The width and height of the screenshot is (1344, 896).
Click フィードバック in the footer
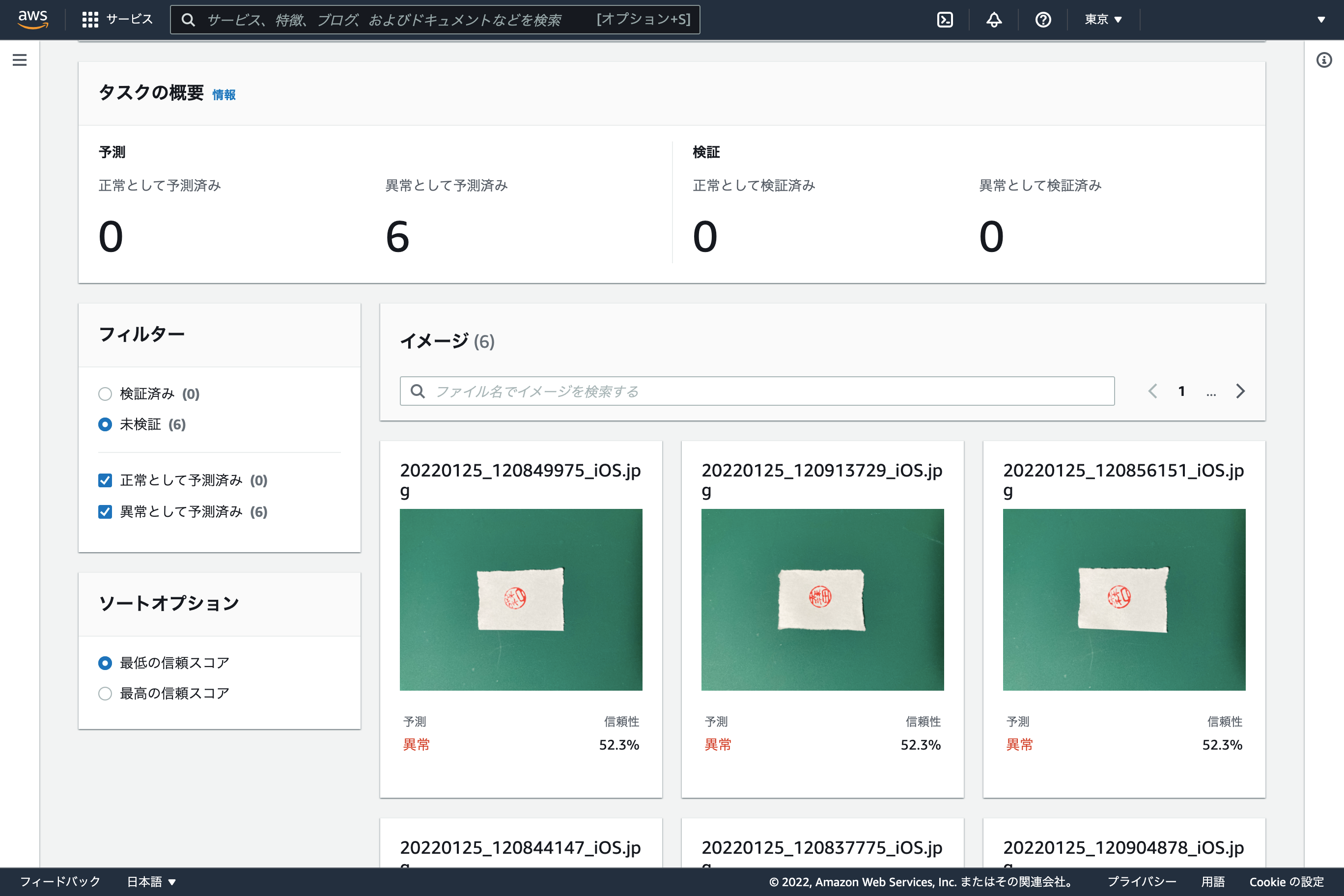61,881
